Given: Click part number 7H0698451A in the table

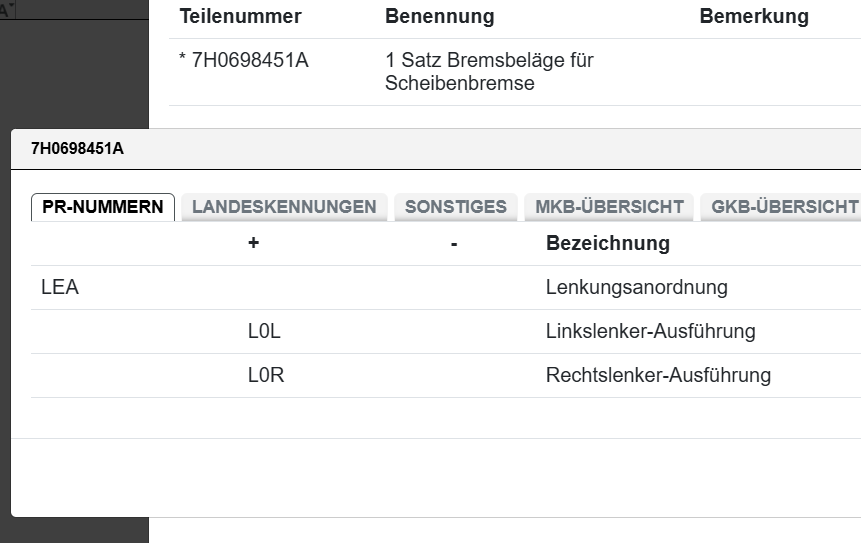Looking at the screenshot, I should 248,61.
